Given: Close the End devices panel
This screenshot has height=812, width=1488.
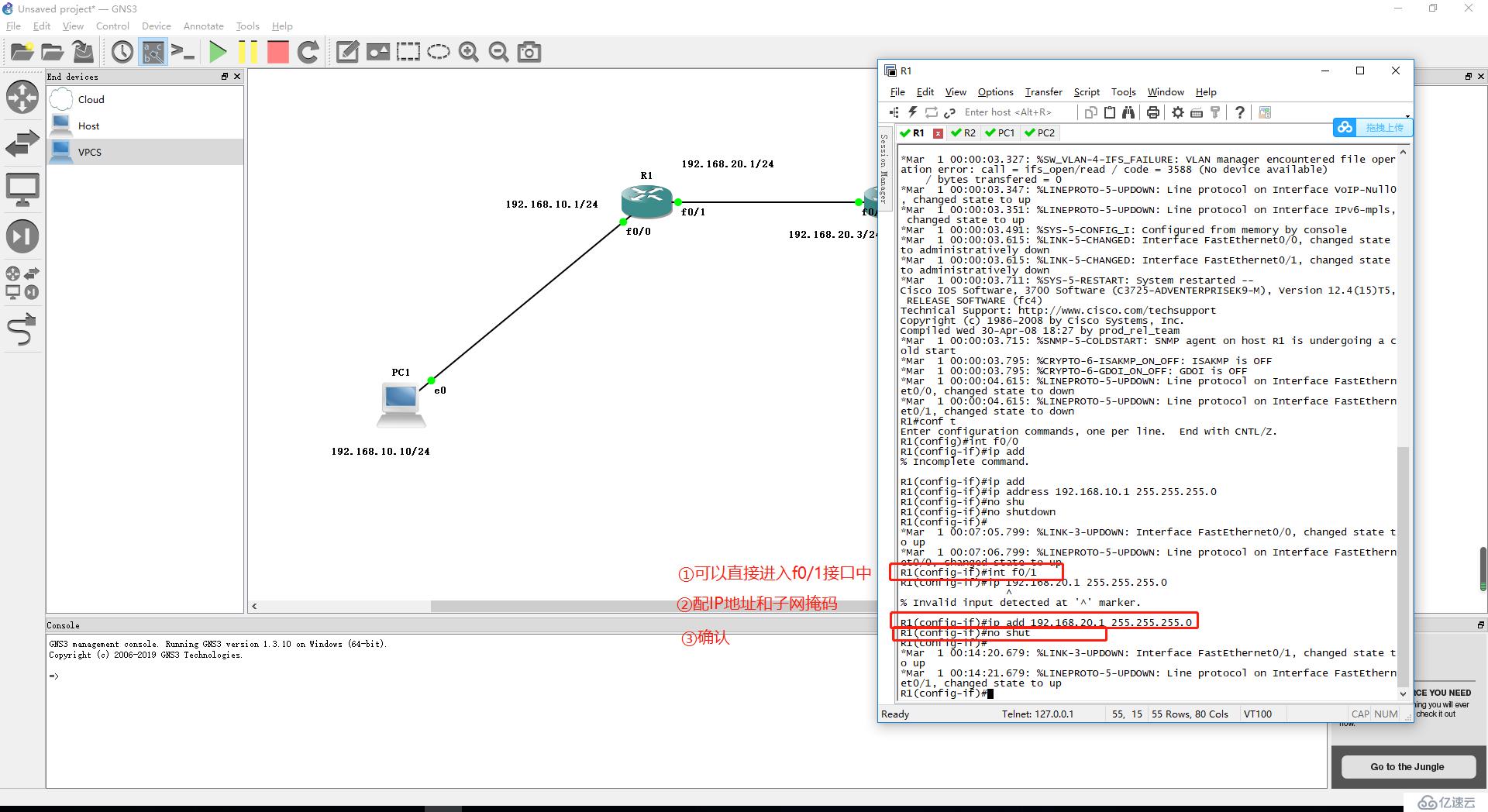Looking at the screenshot, I should point(237,76).
